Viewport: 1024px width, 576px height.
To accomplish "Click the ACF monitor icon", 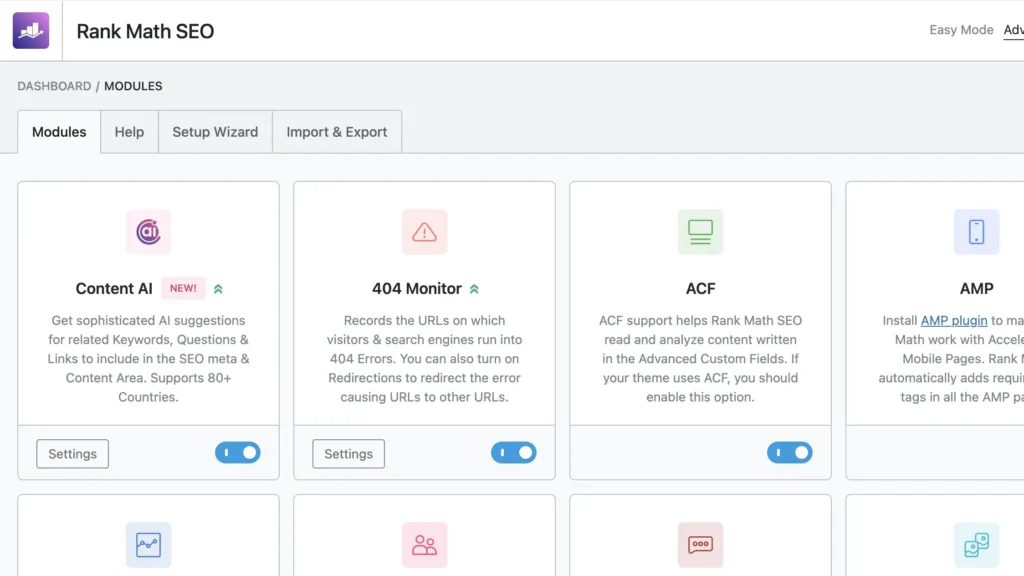I will pyautogui.click(x=700, y=232).
